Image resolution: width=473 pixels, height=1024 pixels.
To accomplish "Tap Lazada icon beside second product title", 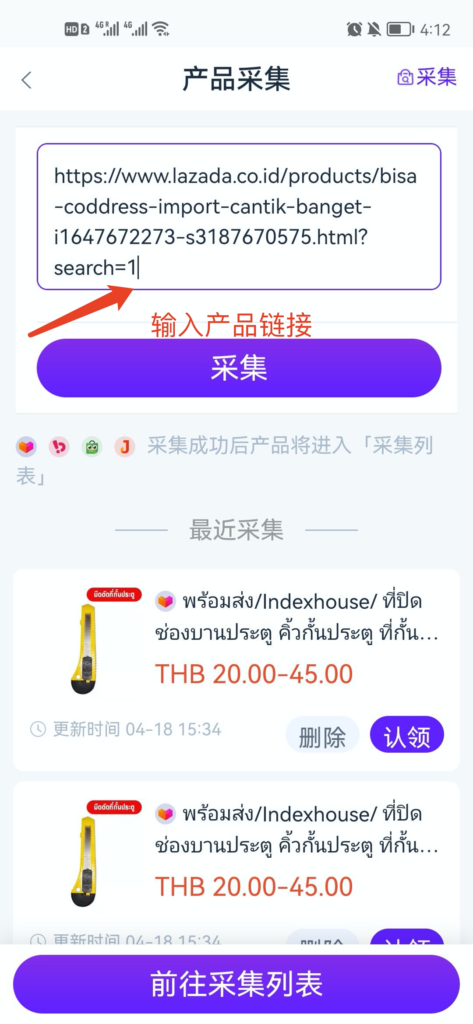I will [x=166, y=815].
